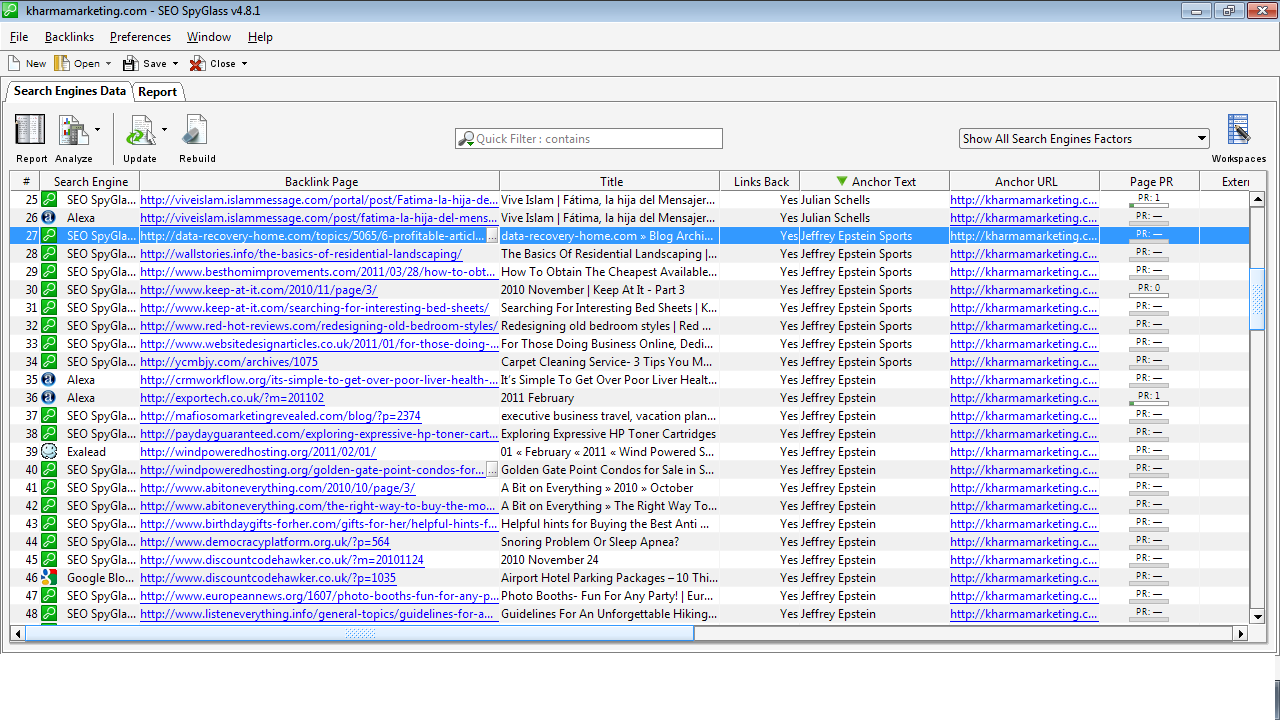The width and height of the screenshot is (1280, 720).
Task: Expand the Analyze dropdown arrow
Action: tap(97, 129)
